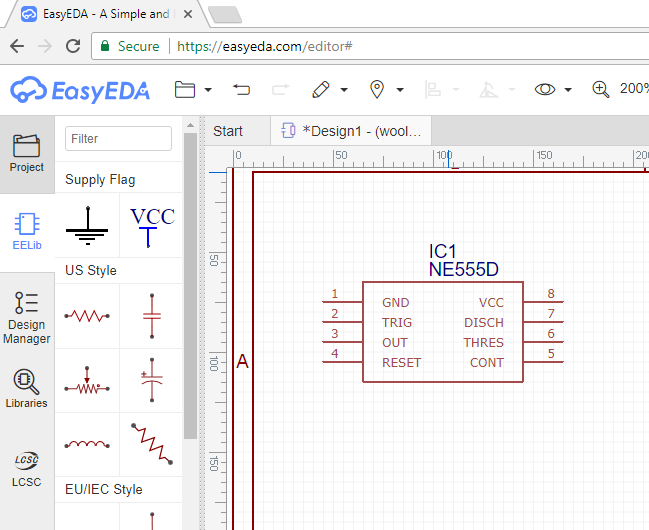Click the THRES pin label
The width and height of the screenshot is (649, 530).
point(483,343)
